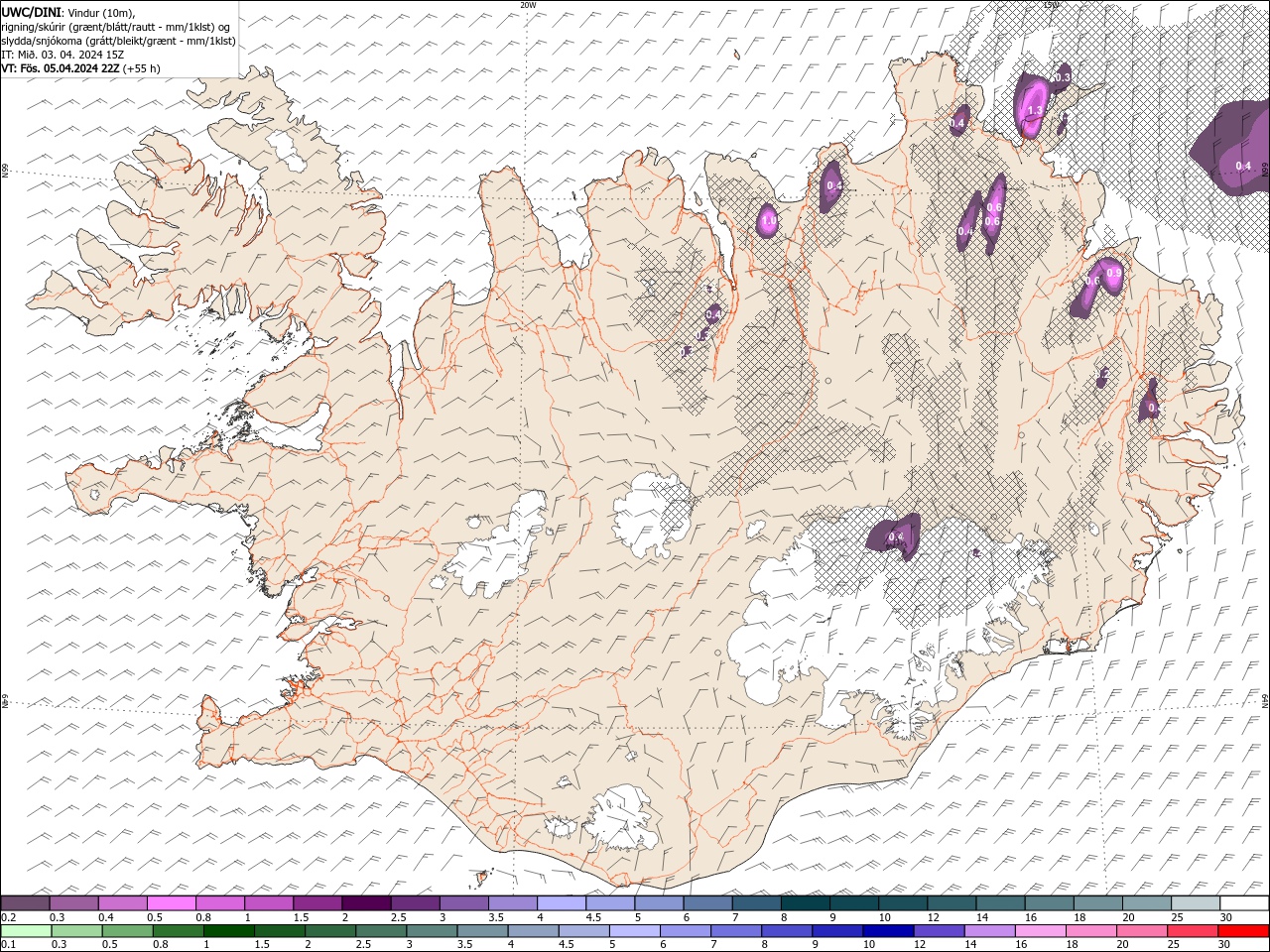
Task: Select the light lavender 4 mm snow swatch
Action: (562, 903)
